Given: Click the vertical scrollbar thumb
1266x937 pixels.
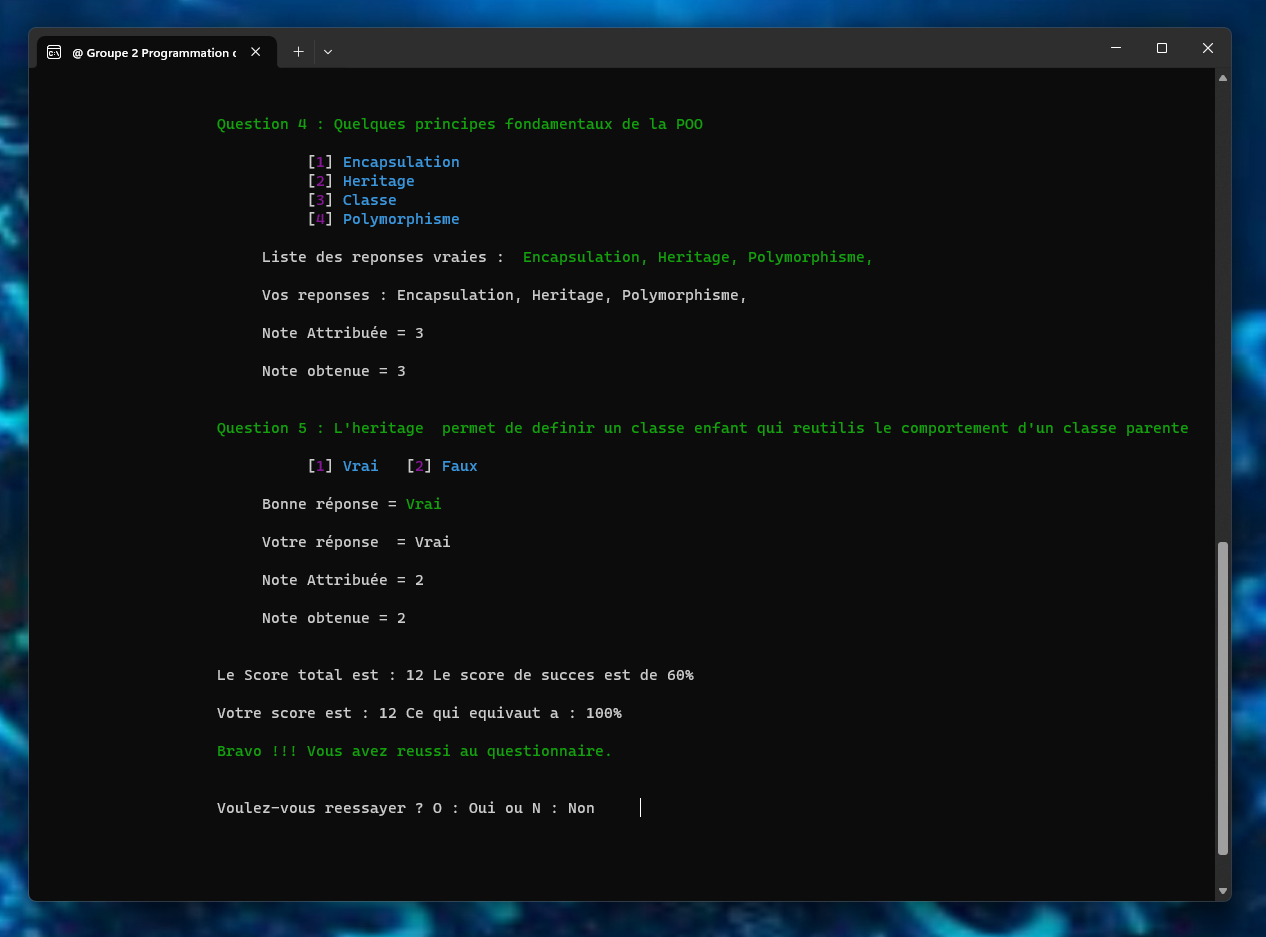Looking at the screenshot, I should click(1222, 698).
